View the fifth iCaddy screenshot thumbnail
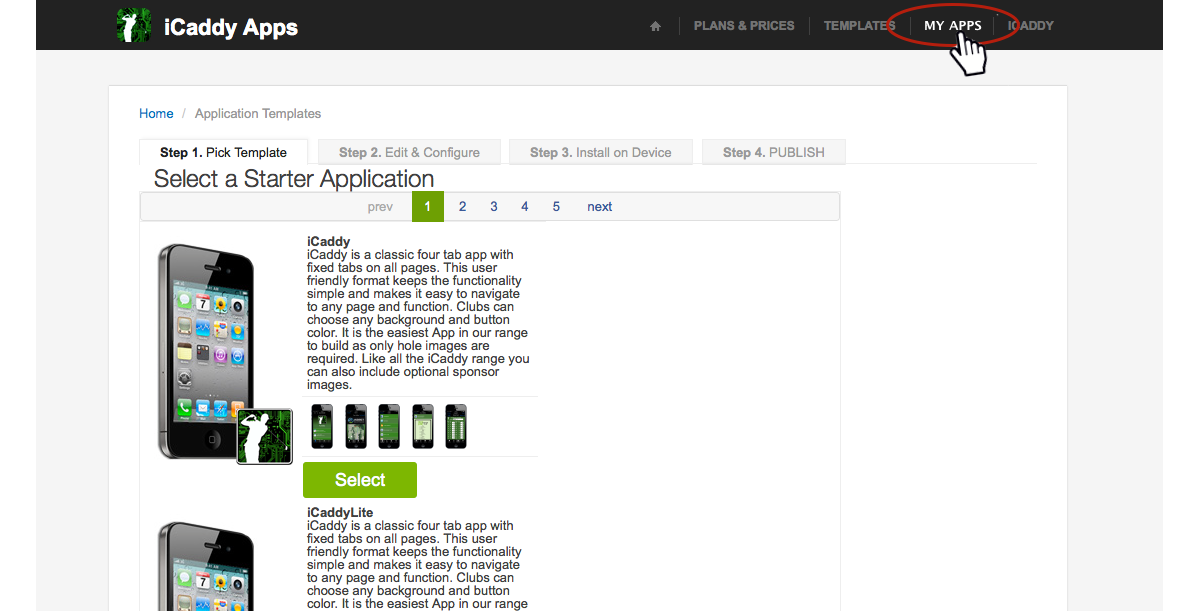Image resolution: width=1200 pixels, height=611 pixels. click(456, 426)
